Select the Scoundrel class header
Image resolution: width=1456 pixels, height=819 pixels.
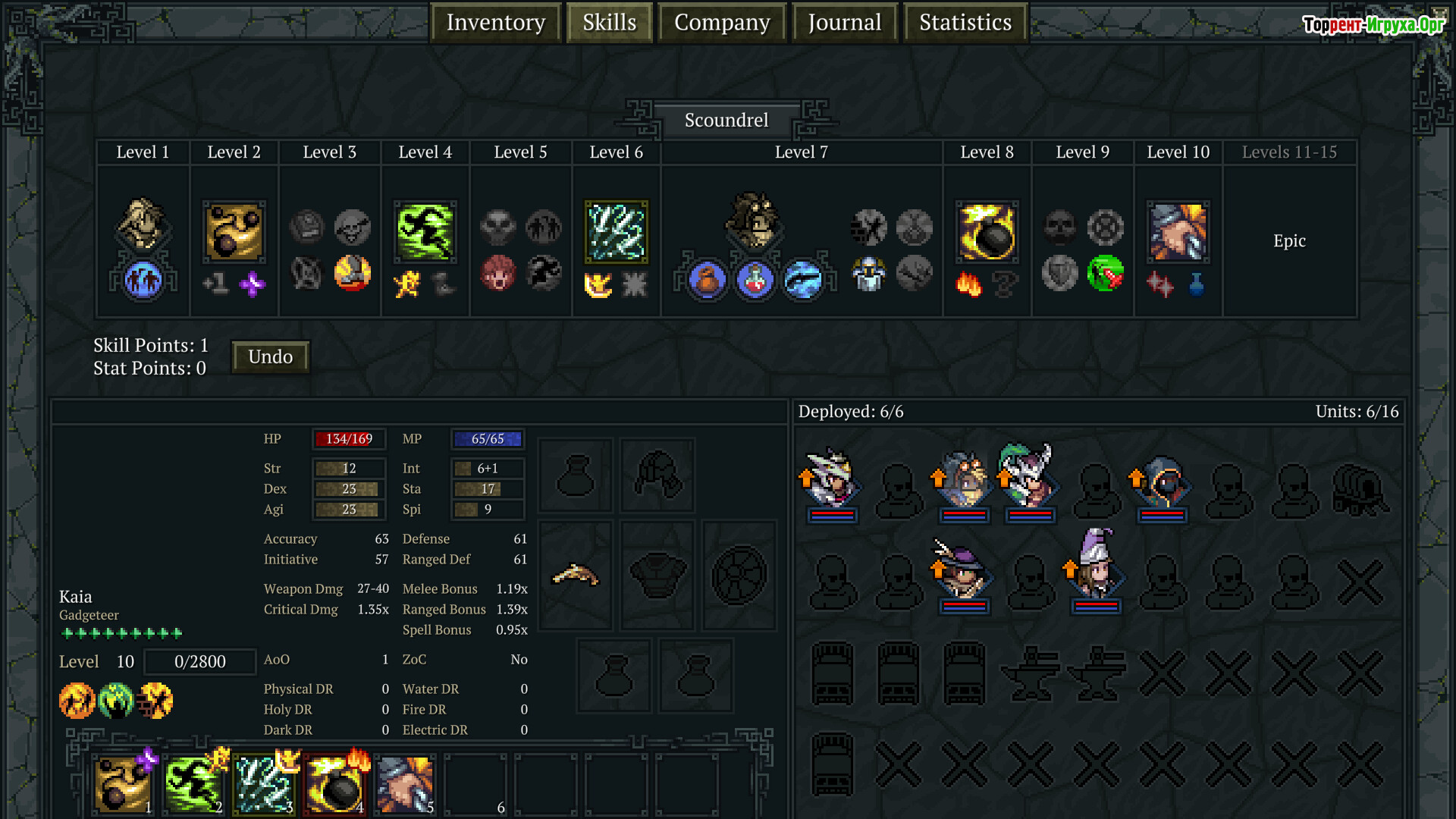coord(726,120)
